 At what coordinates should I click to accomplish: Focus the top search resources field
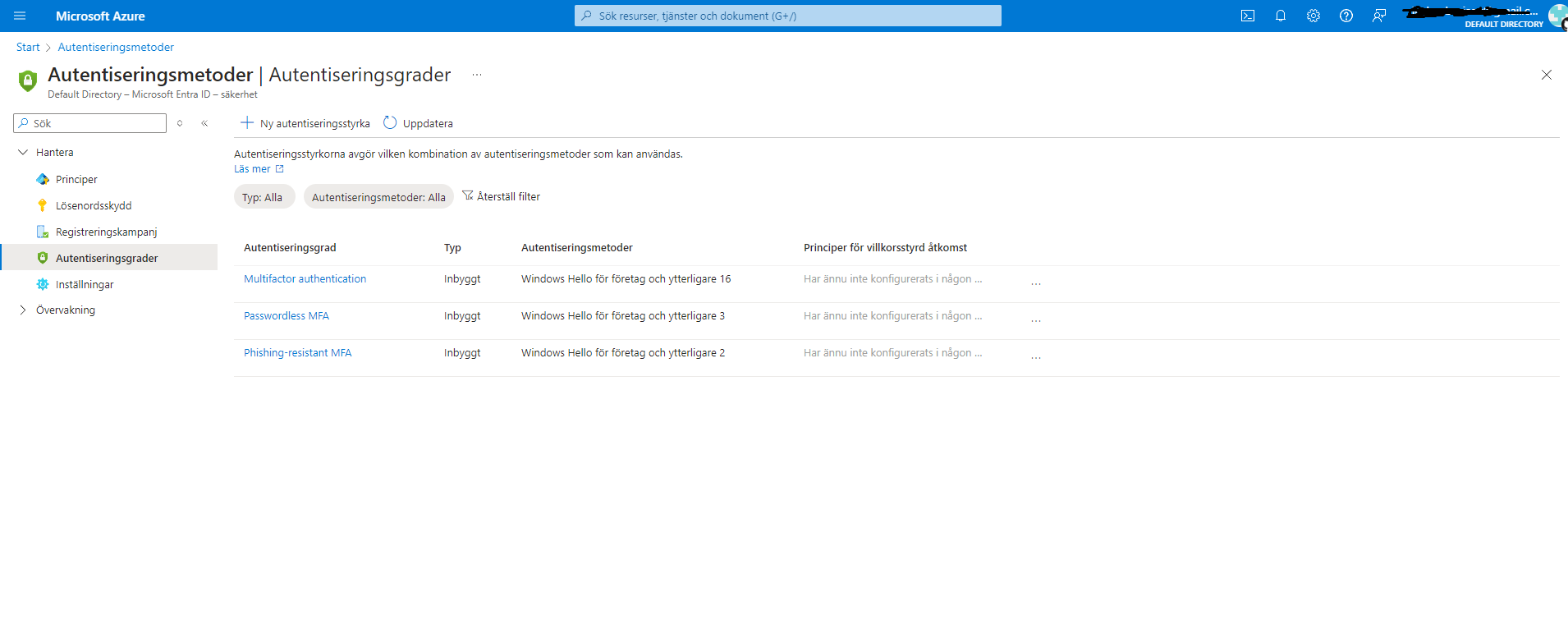coord(788,16)
